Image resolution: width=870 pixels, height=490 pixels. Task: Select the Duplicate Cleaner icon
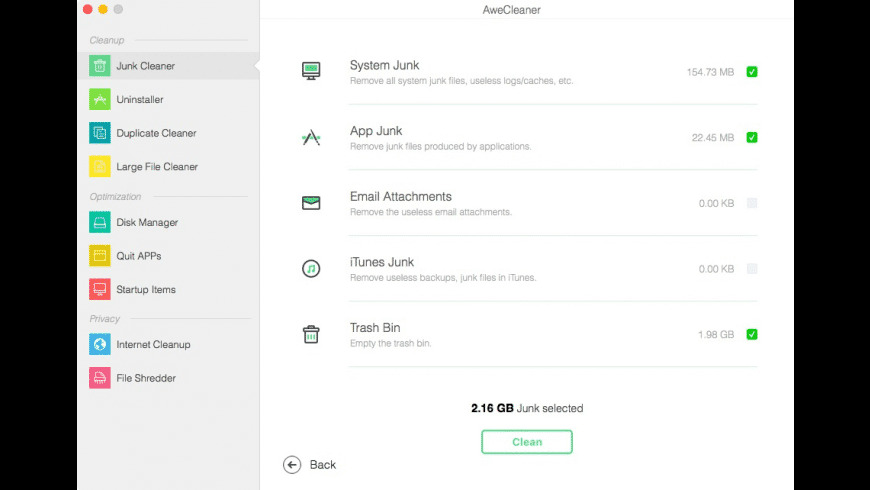click(99, 133)
